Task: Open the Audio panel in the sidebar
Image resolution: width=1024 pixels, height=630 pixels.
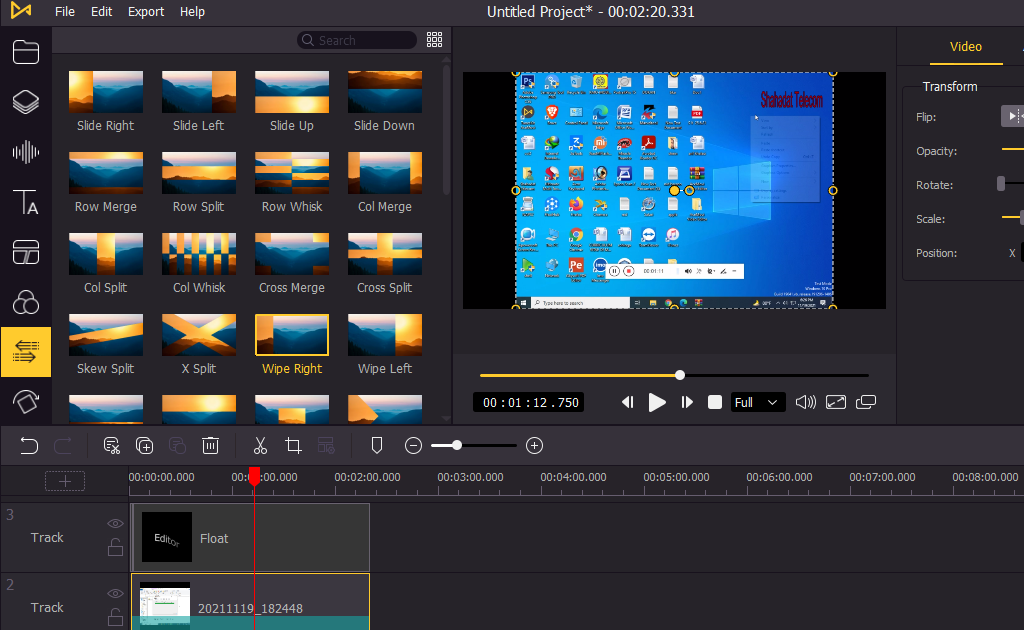Action: [x=26, y=152]
